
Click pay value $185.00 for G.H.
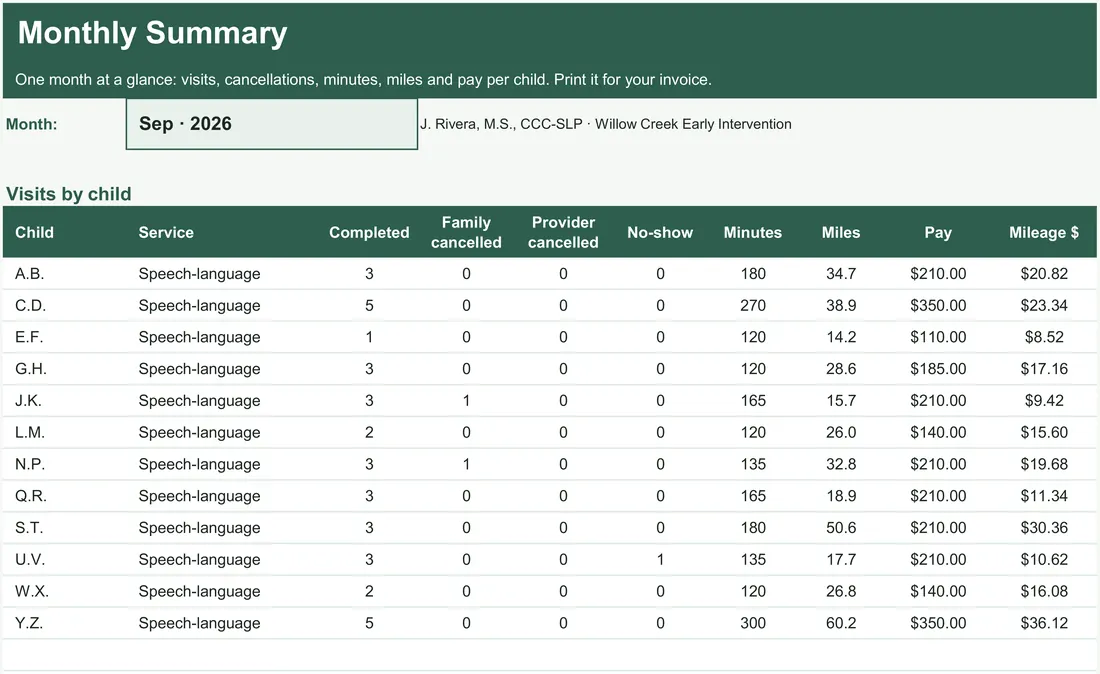tap(938, 369)
